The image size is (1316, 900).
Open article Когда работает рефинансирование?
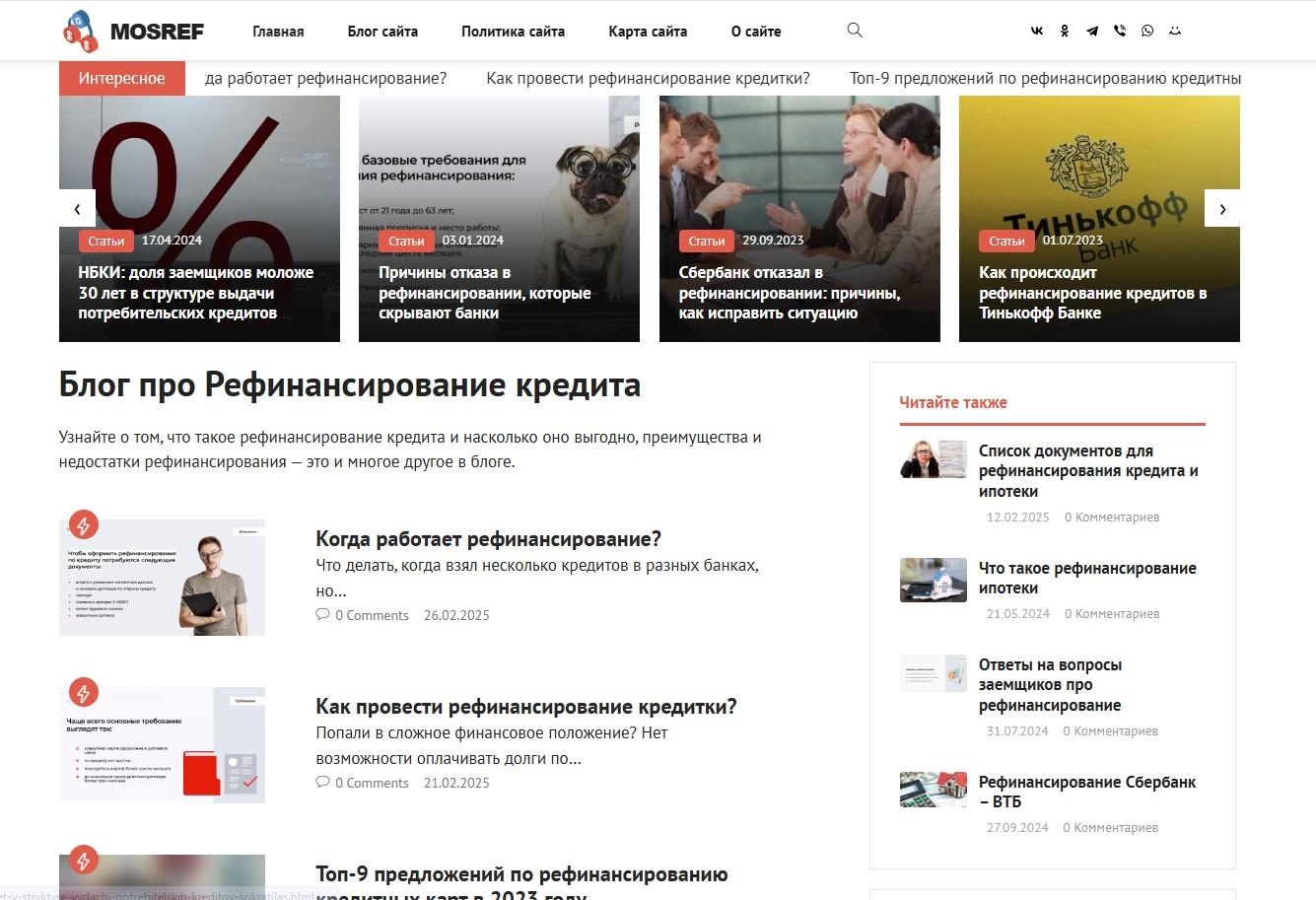[x=488, y=539]
